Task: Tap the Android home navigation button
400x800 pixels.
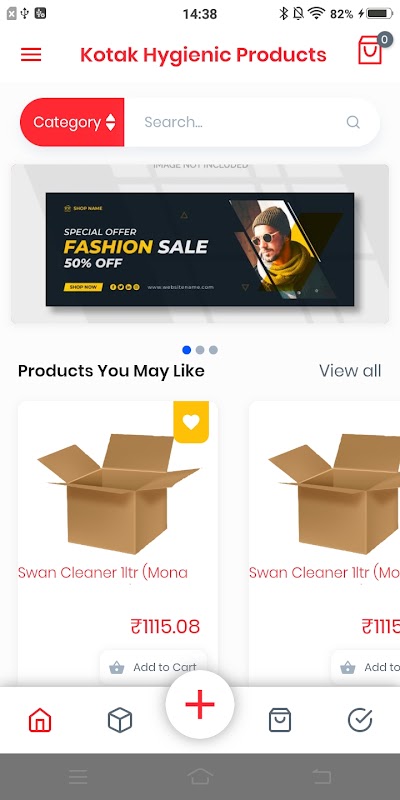Action: coord(200,777)
